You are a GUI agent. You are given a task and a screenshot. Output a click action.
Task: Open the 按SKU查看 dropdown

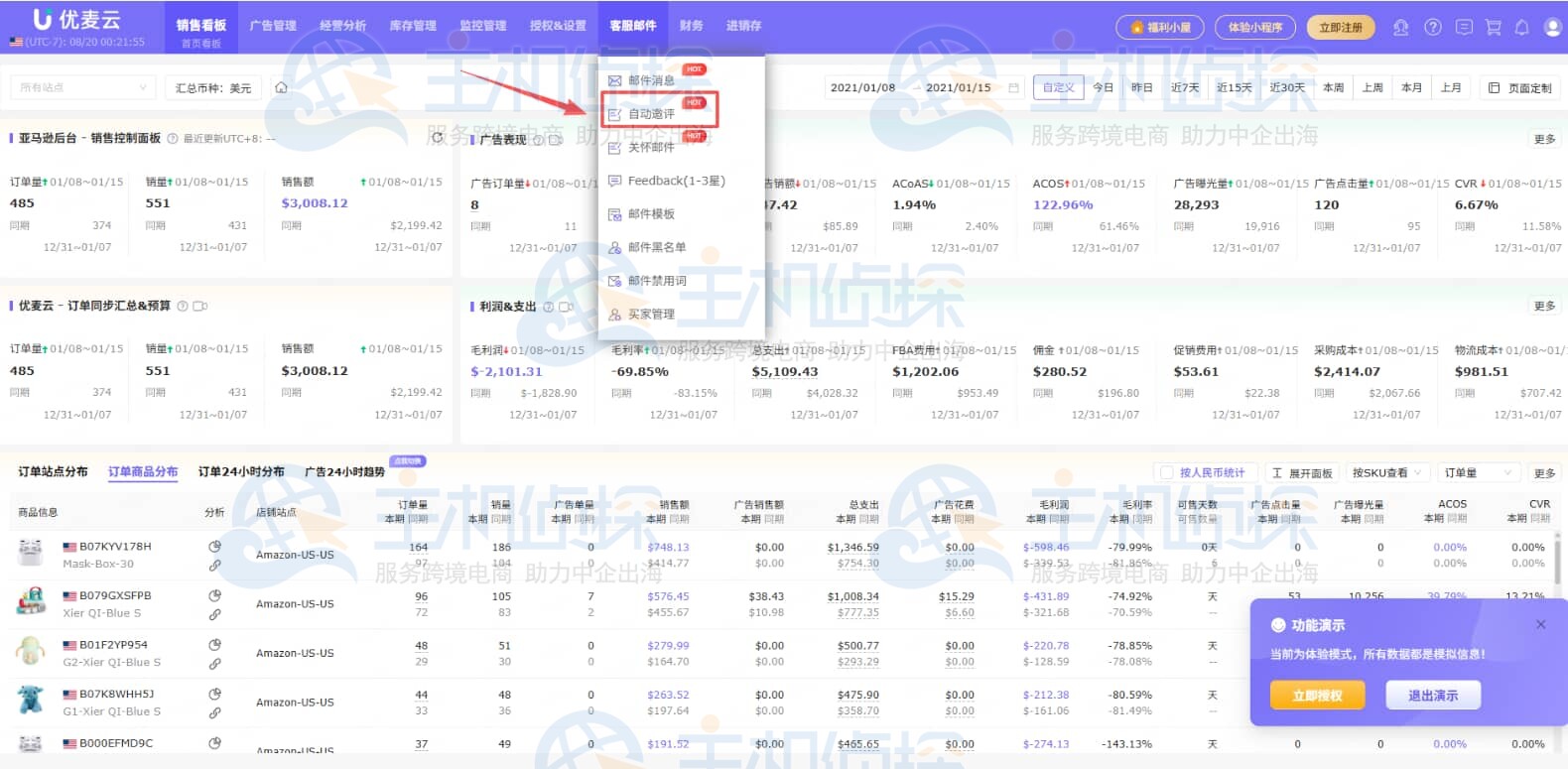1388,473
